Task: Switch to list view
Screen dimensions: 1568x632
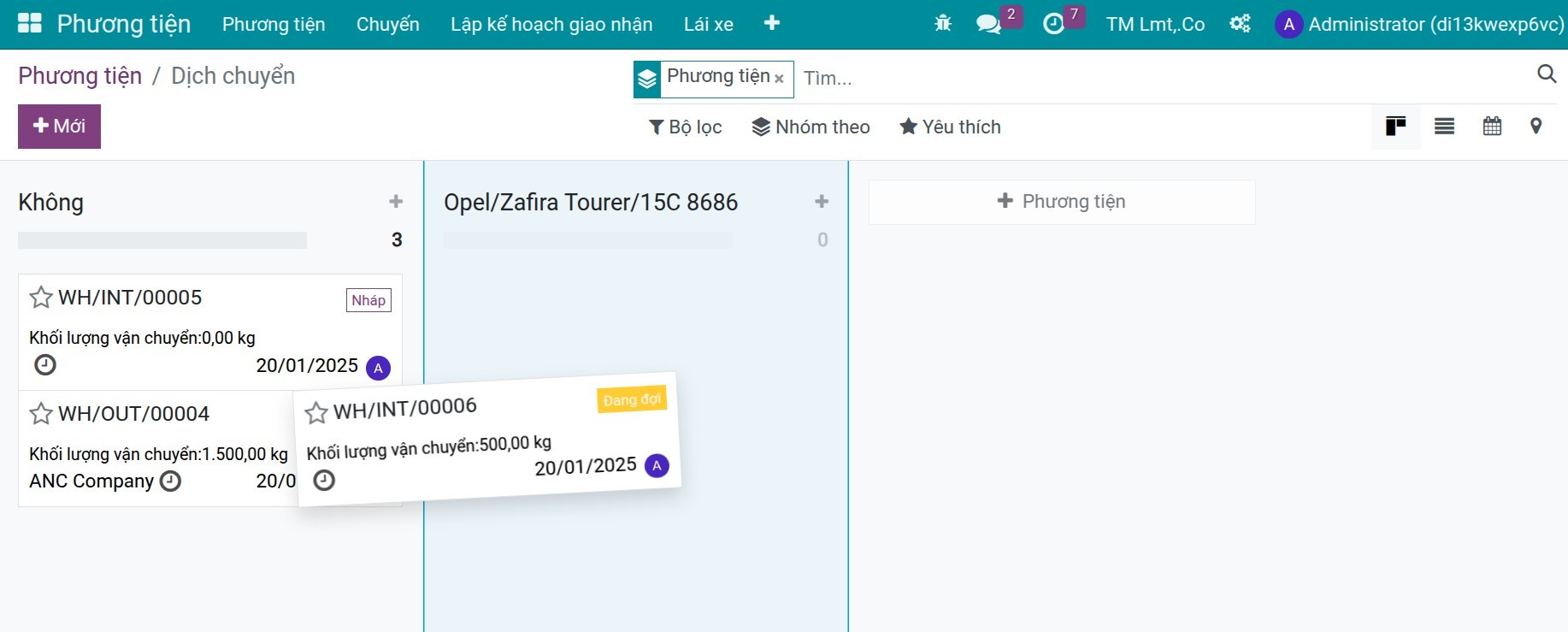Action: pyautogui.click(x=1445, y=127)
